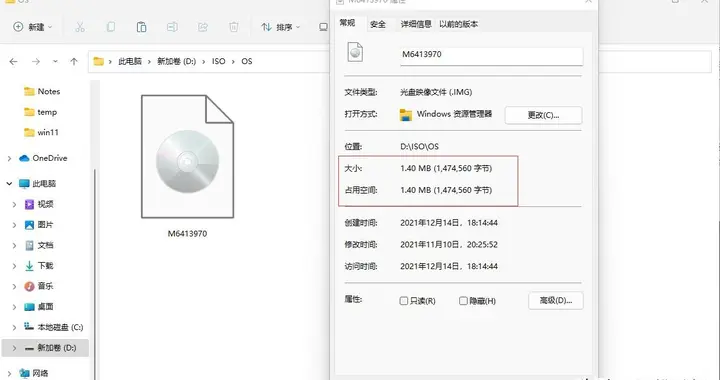Switch to the 常规 (General) tab

point(347,23)
